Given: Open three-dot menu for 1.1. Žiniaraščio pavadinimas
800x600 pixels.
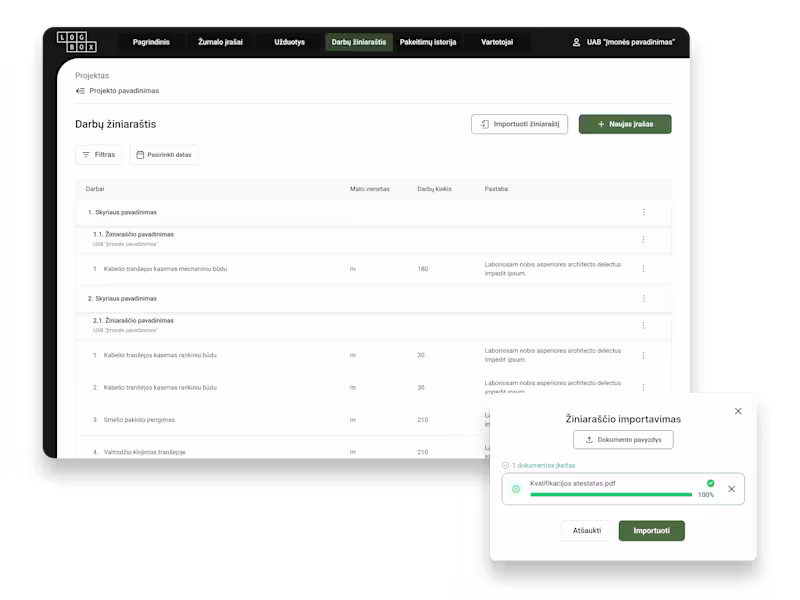Looking at the screenshot, I should [x=643, y=239].
